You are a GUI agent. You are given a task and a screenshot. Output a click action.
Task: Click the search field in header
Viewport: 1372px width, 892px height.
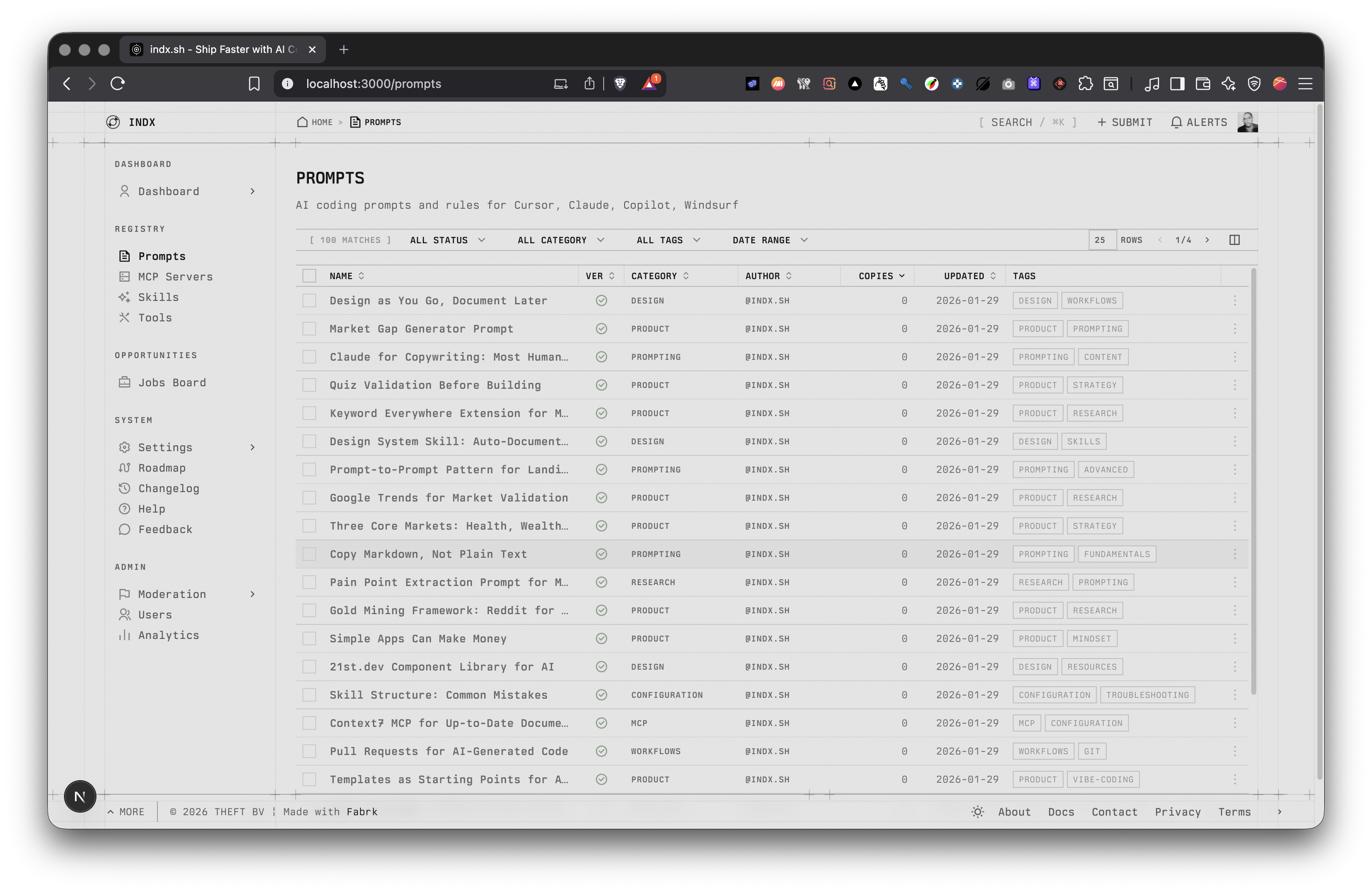pyautogui.click(x=1027, y=122)
